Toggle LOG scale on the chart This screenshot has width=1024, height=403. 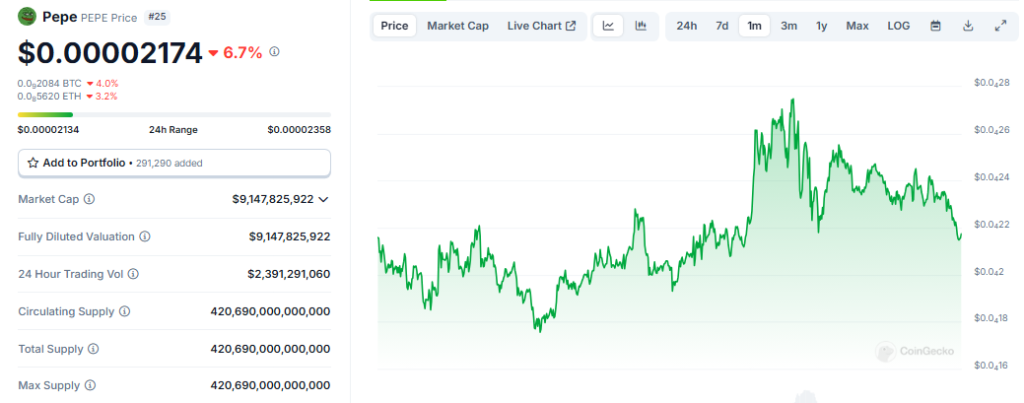coord(898,26)
